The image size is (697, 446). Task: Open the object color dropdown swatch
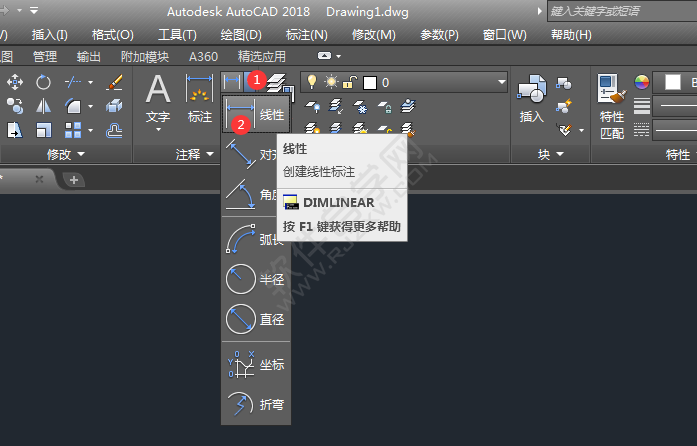673,82
